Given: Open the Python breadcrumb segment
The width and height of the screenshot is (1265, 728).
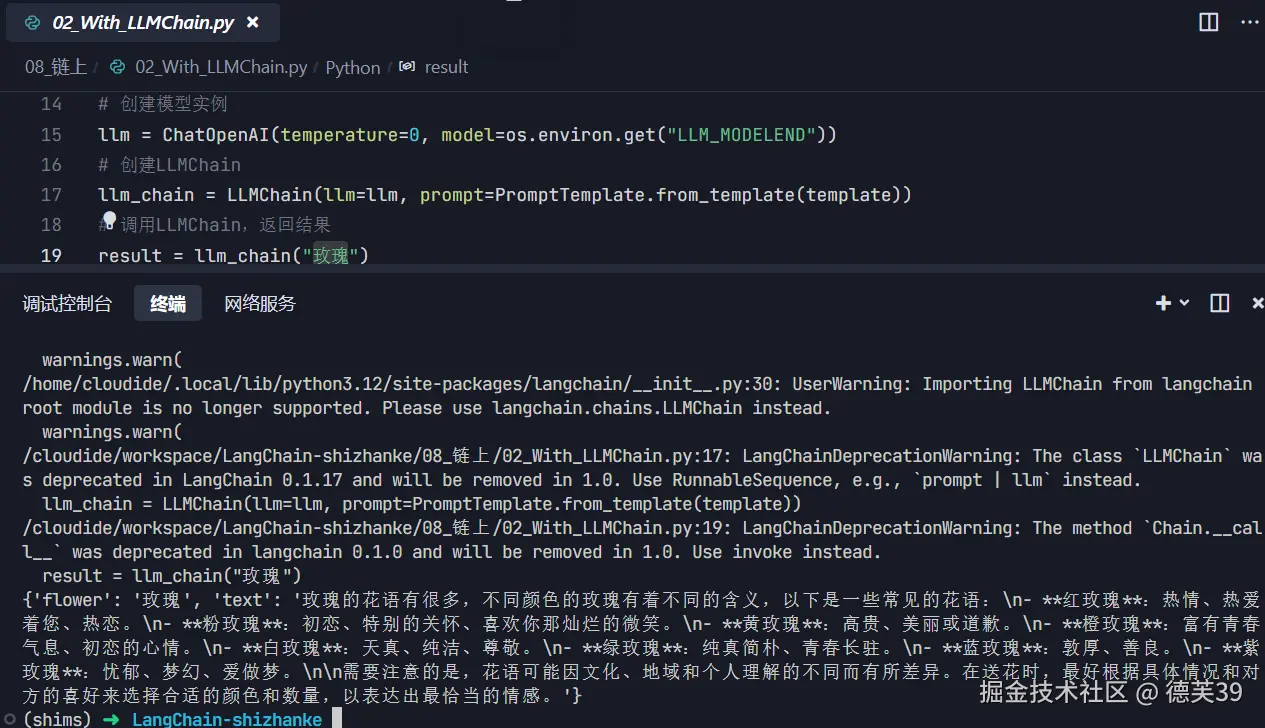Looking at the screenshot, I should 353,67.
